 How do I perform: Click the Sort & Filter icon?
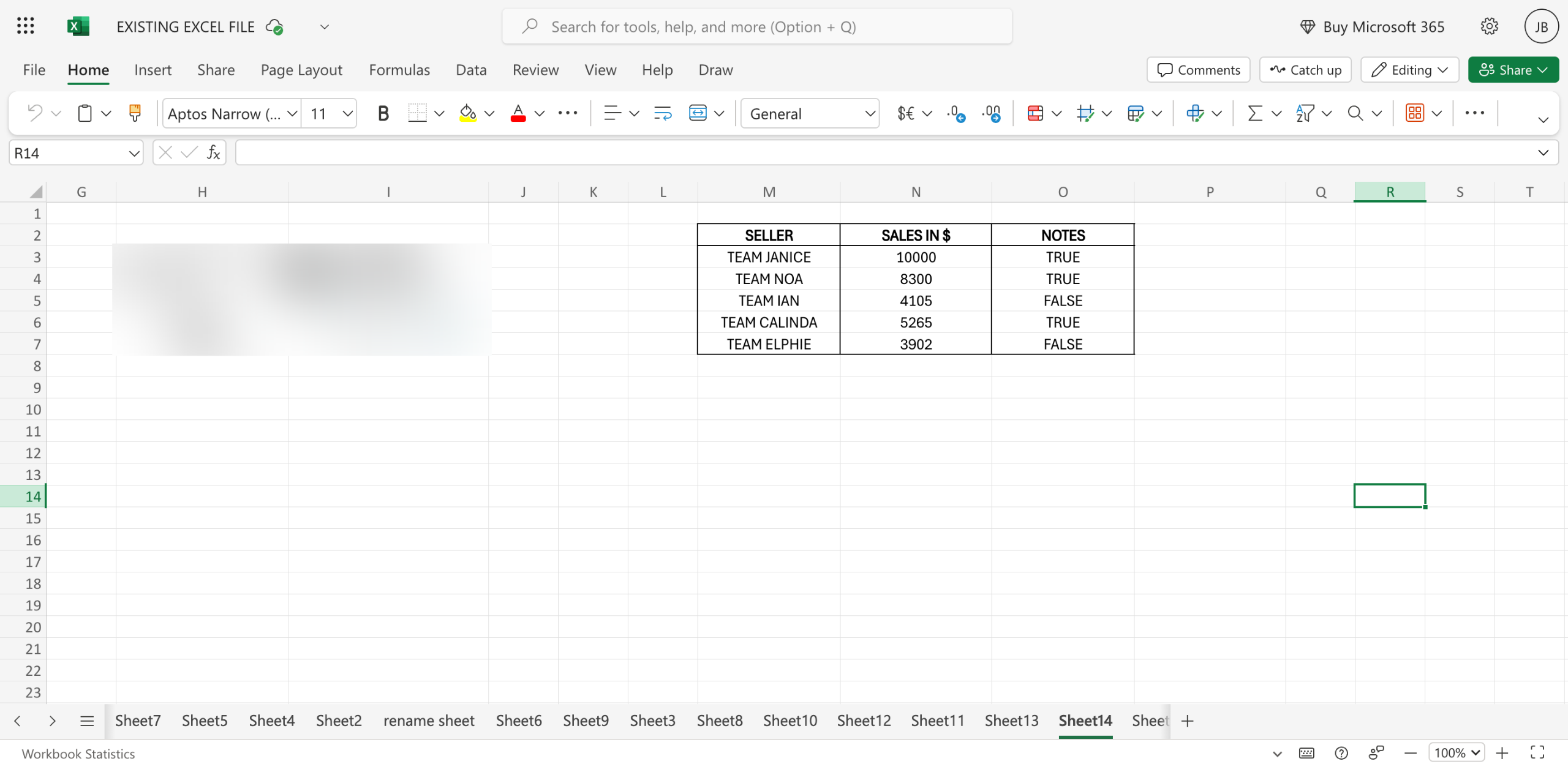1305,113
